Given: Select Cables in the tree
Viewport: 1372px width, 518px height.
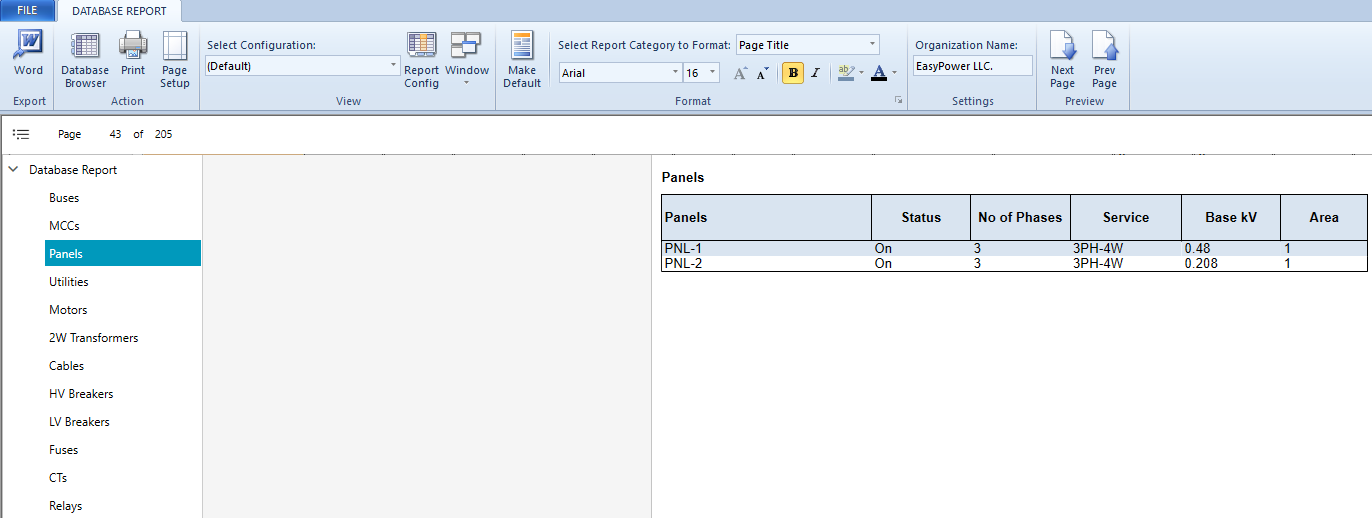Looking at the screenshot, I should pos(67,366).
